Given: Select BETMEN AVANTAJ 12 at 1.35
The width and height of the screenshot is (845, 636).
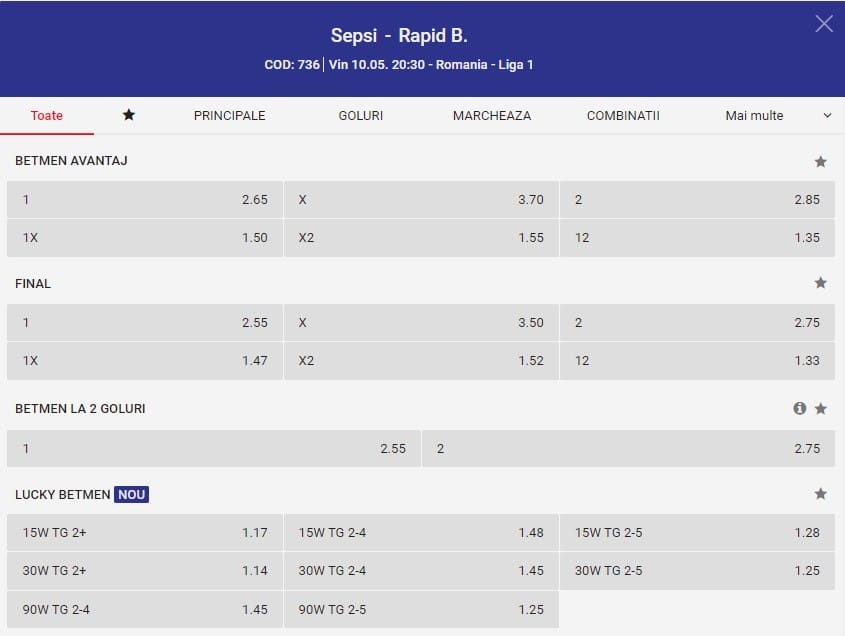Looking at the screenshot, I should tap(697, 238).
